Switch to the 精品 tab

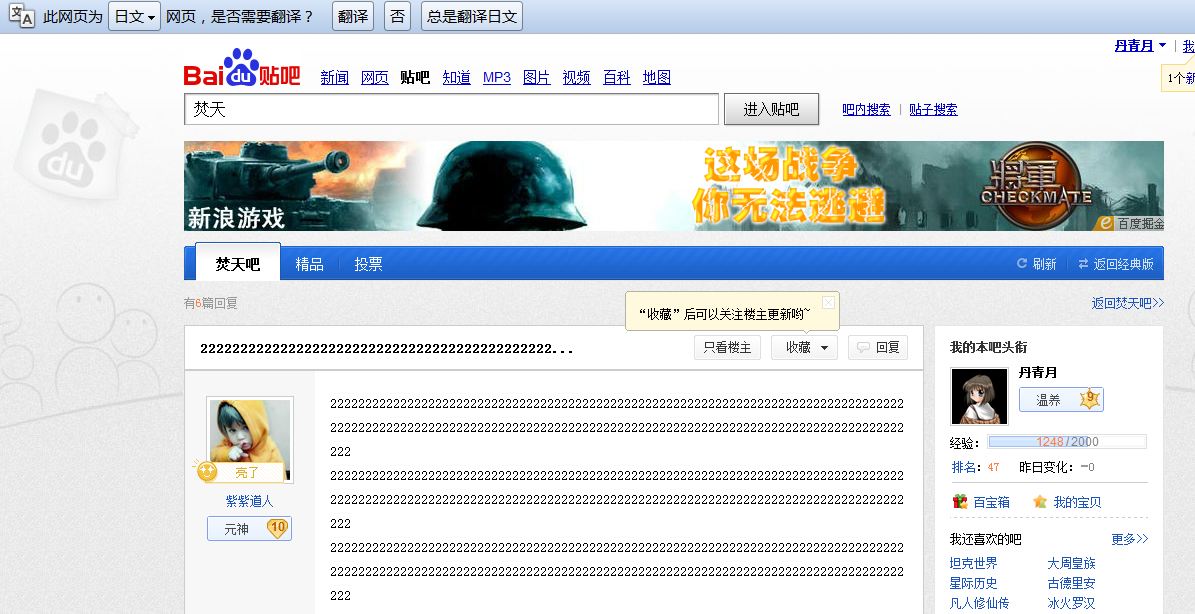click(309, 264)
